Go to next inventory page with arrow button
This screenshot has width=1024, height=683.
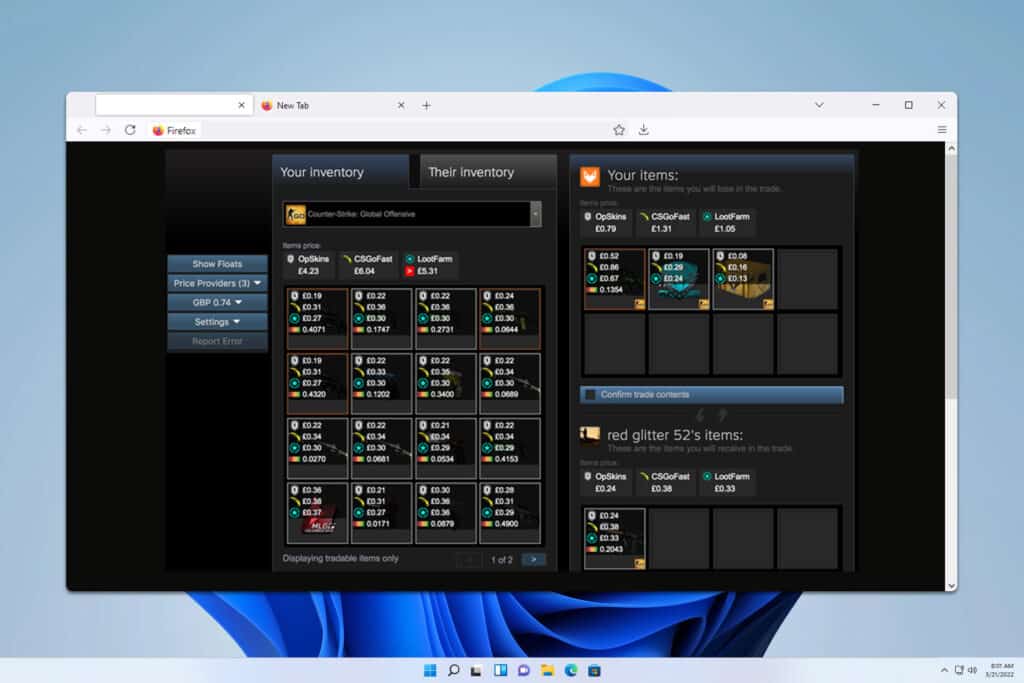coord(533,559)
